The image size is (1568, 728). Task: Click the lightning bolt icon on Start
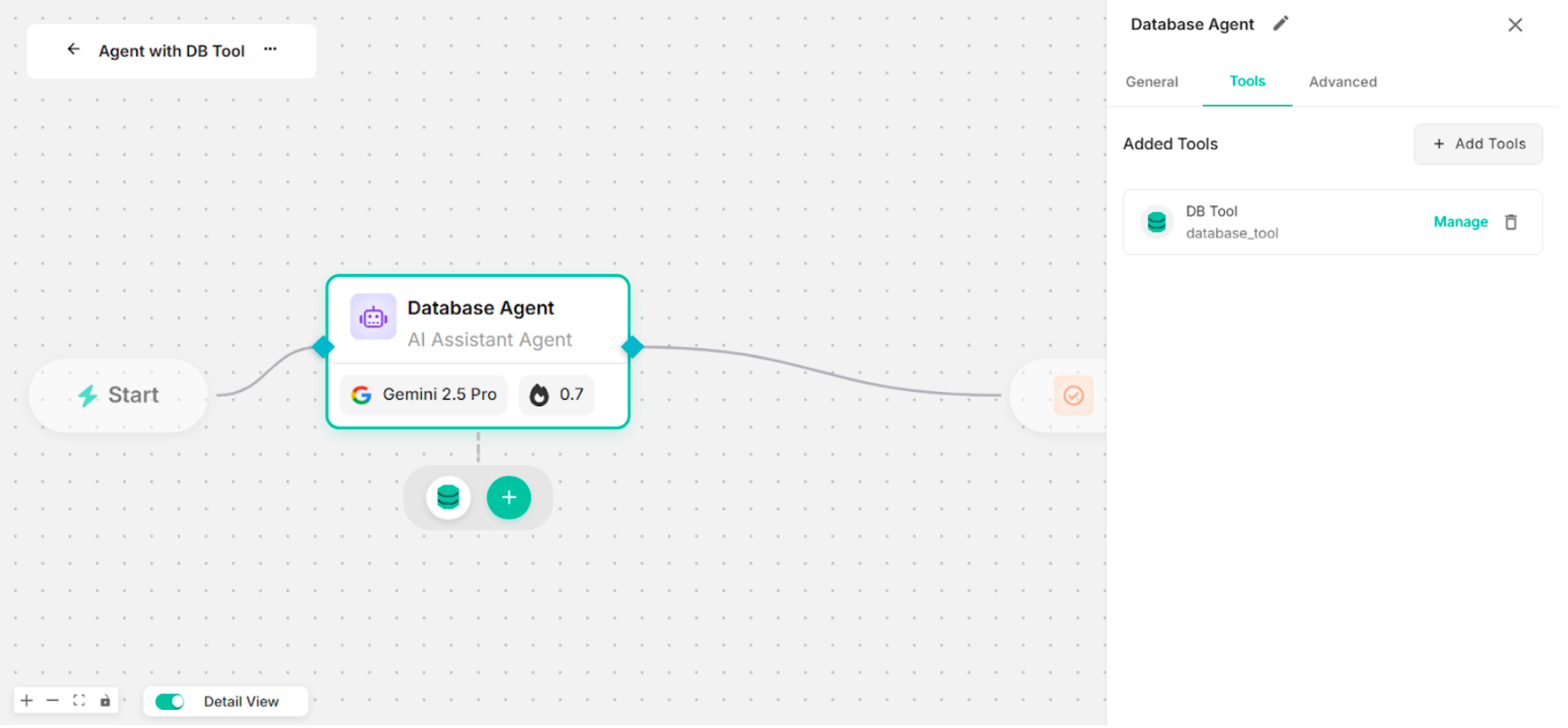(x=88, y=396)
